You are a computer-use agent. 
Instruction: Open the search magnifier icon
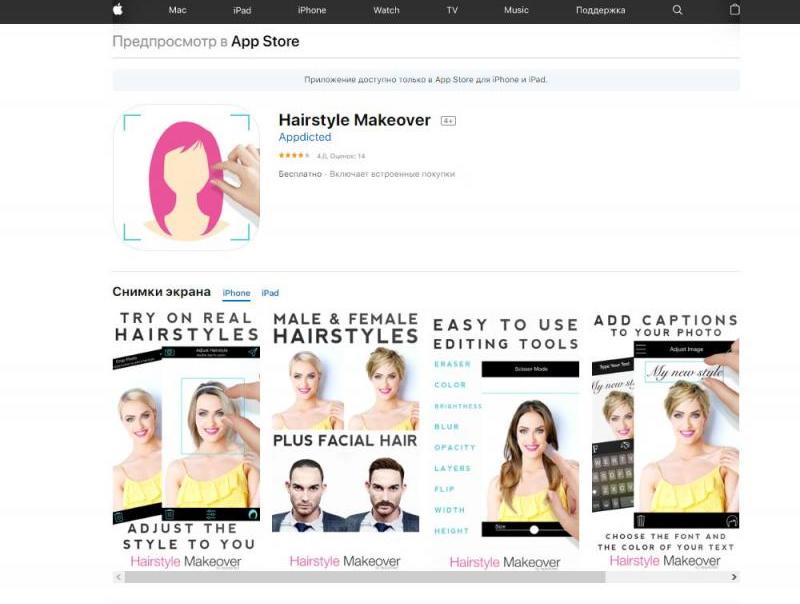tap(677, 10)
